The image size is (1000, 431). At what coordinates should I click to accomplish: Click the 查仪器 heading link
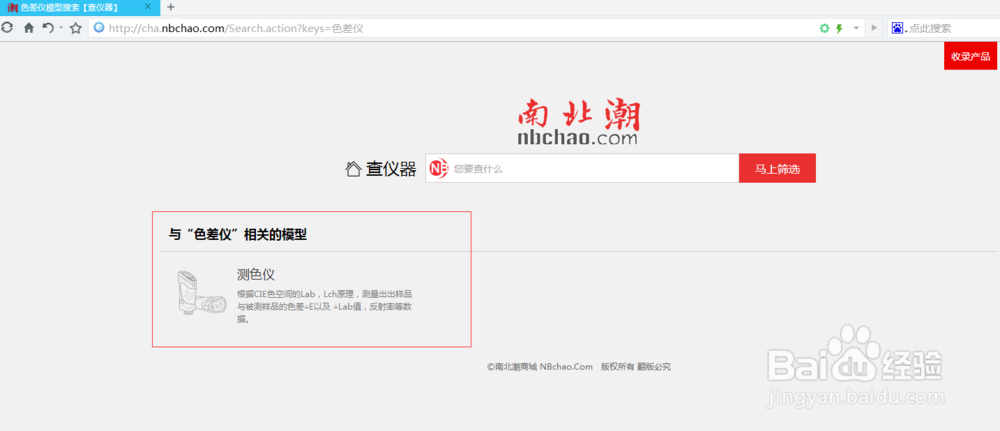(x=390, y=169)
